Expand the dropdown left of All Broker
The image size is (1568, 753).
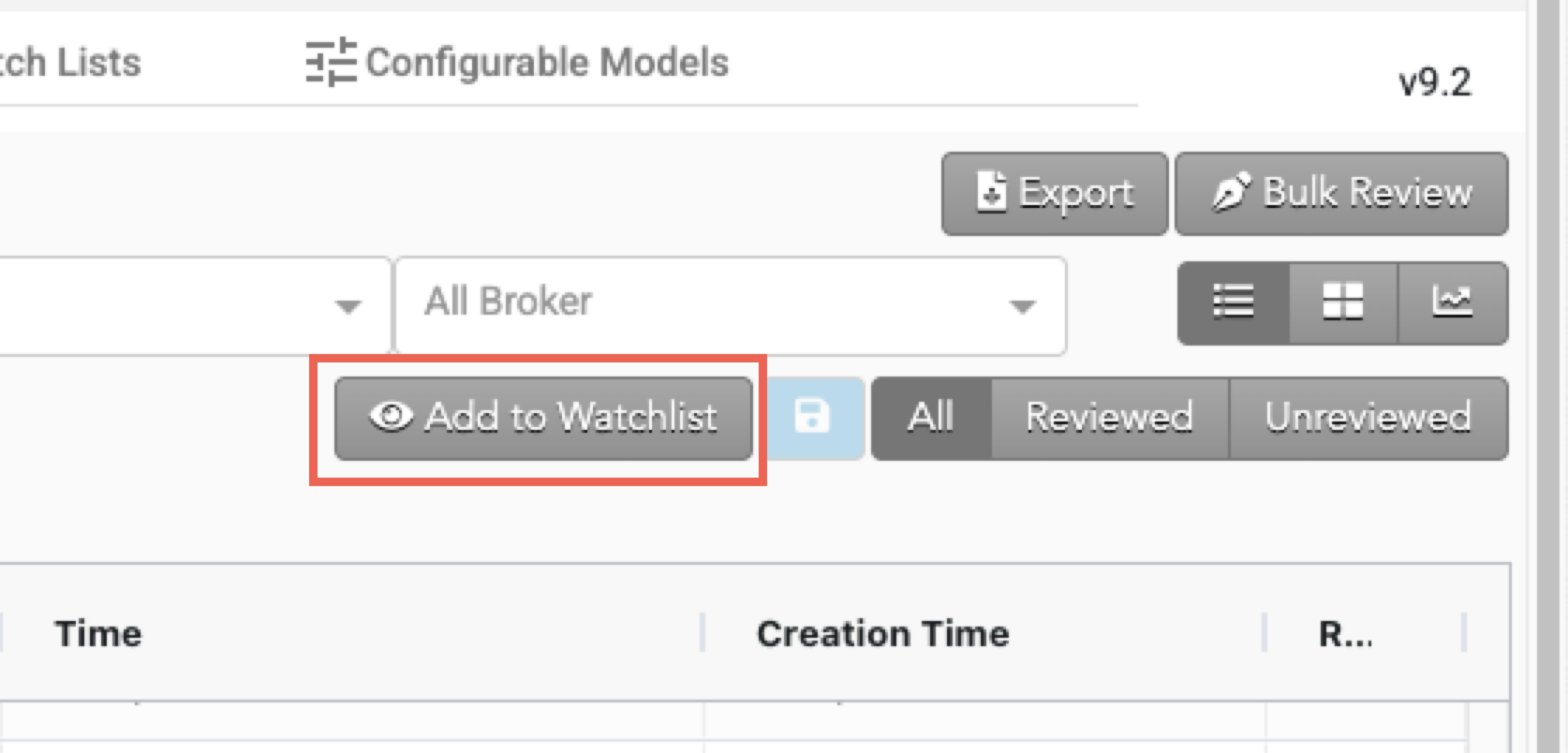pyautogui.click(x=348, y=307)
